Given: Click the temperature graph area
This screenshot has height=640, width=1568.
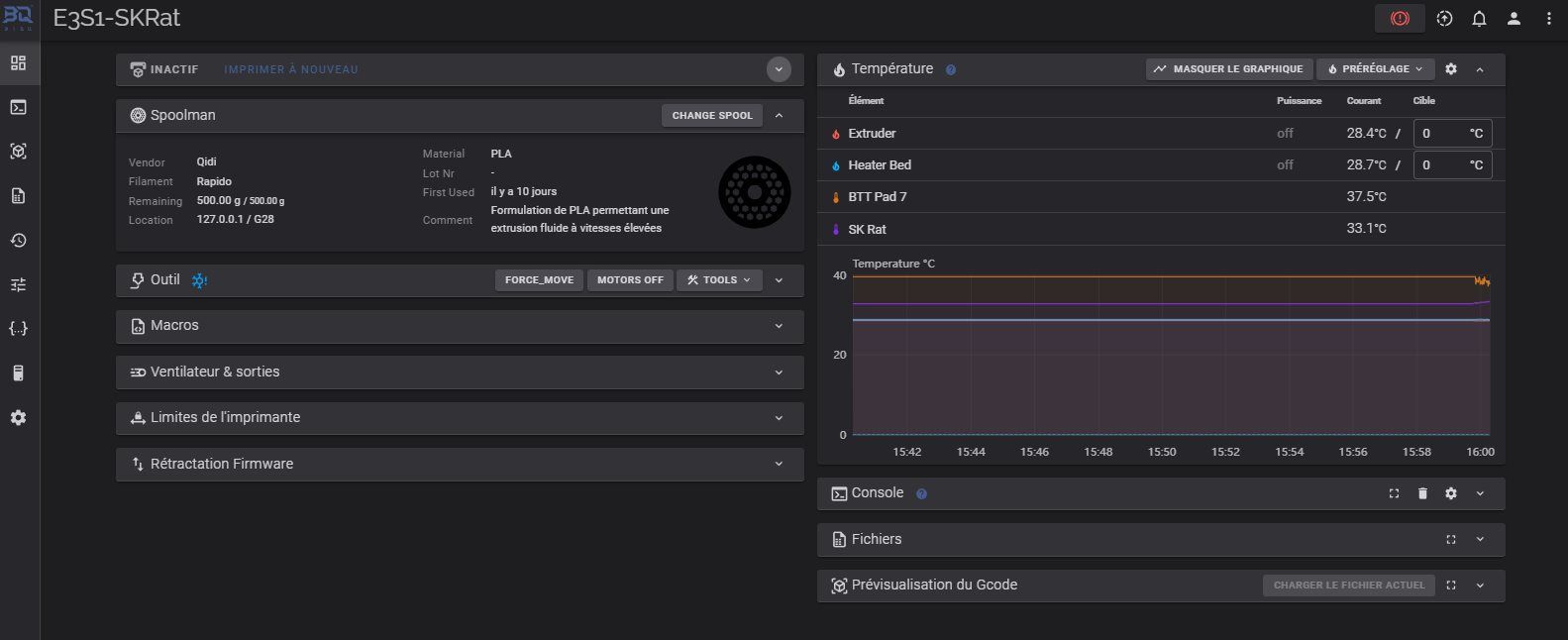Looking at the screenshot, I should pos(1171,355).
